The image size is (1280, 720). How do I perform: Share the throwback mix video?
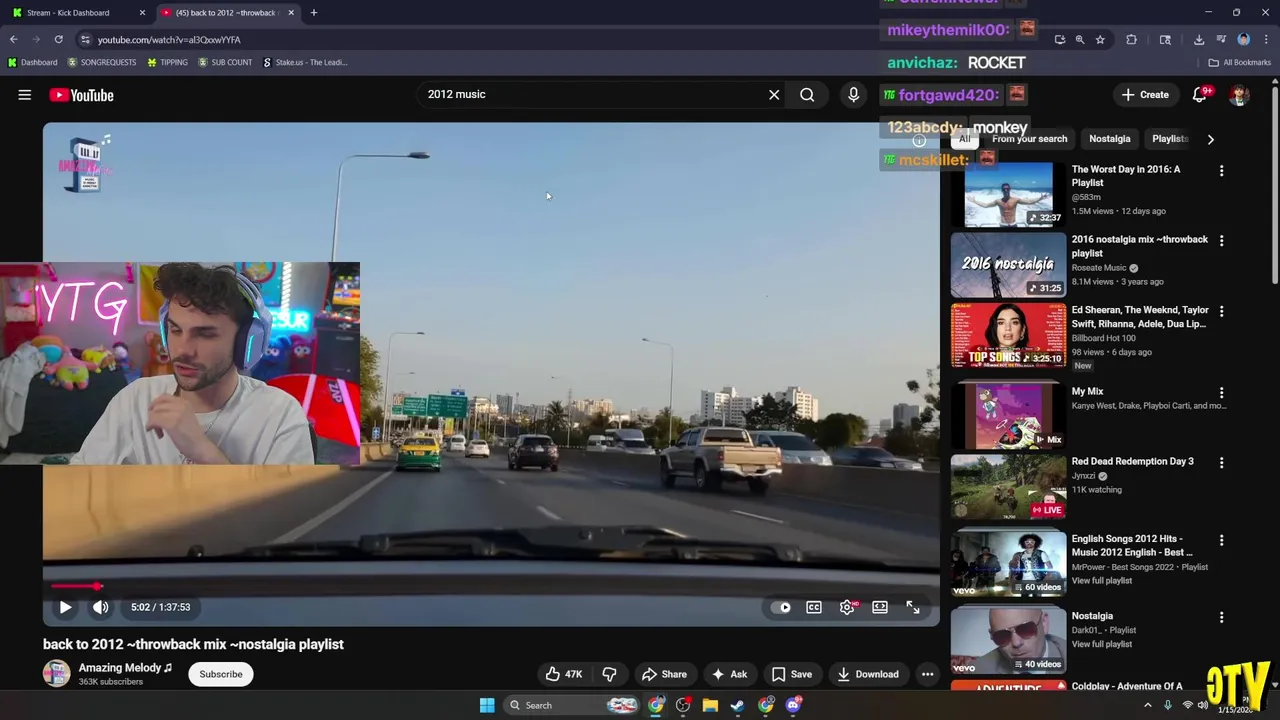click(x=664, y=674)
